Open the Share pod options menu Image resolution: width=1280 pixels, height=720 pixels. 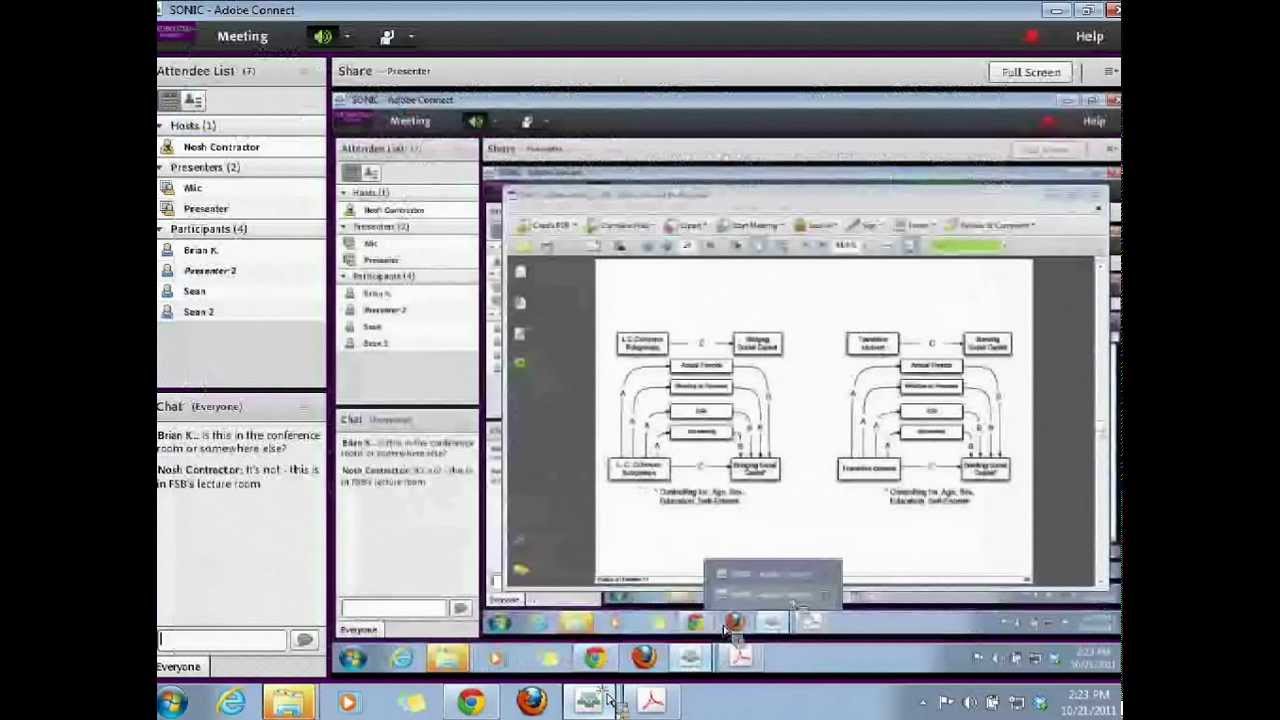[x=1109, y=72]
